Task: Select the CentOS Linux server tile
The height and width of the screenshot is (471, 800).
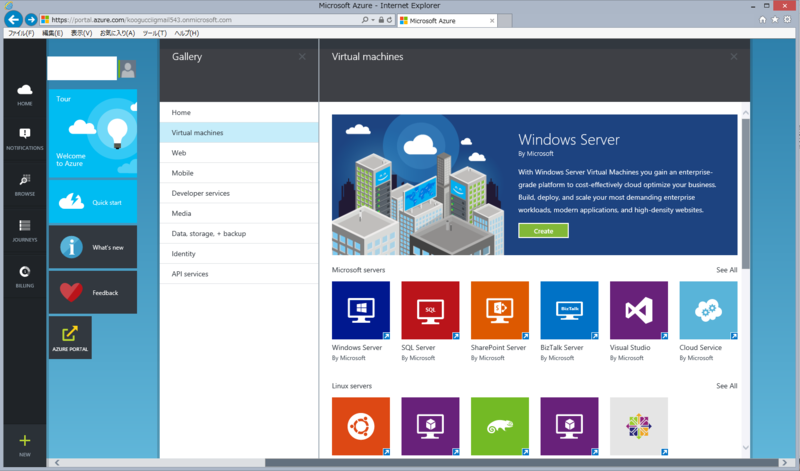Action: [639, 426]
